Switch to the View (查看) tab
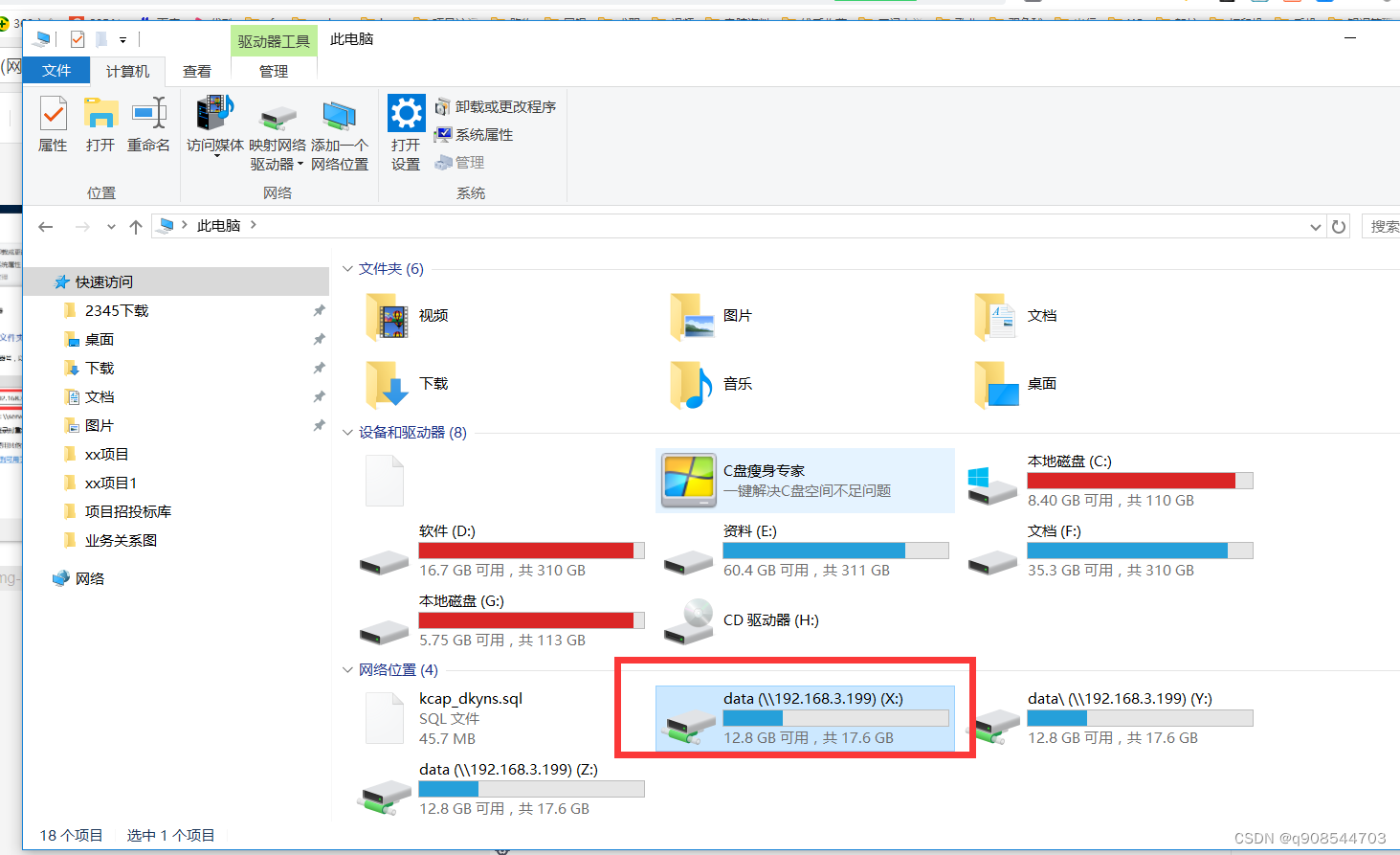This screenshot has height=855, width=1400. 197,72
